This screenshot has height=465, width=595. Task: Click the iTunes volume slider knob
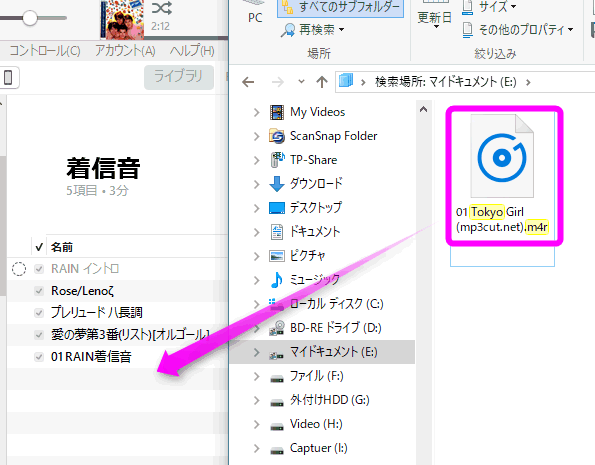[30, 17]
